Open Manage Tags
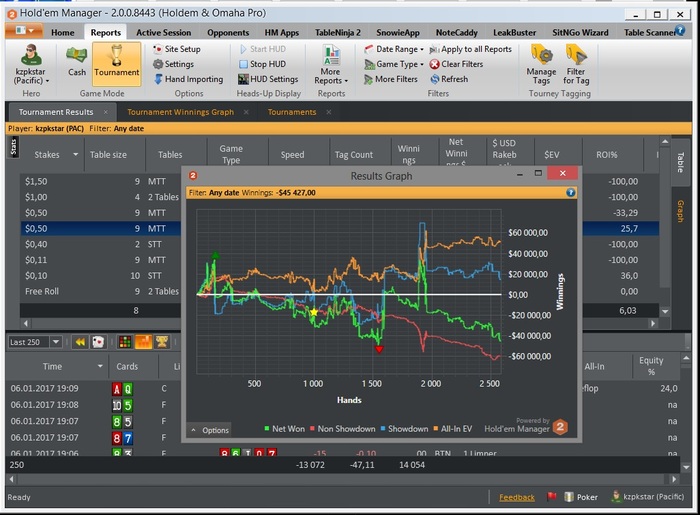 [541, 65]
